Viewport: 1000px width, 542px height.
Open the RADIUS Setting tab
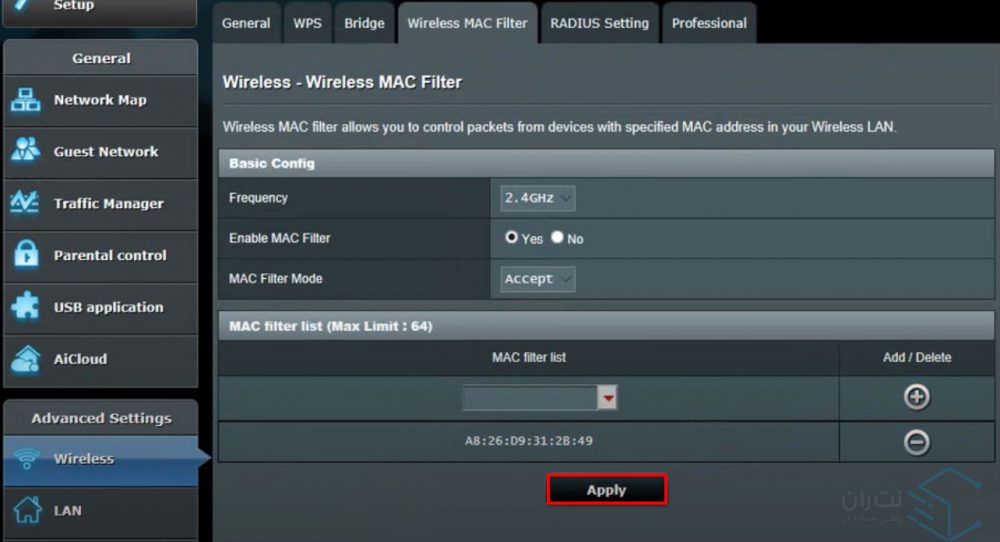pyautogui.click(x=599, y=23)
